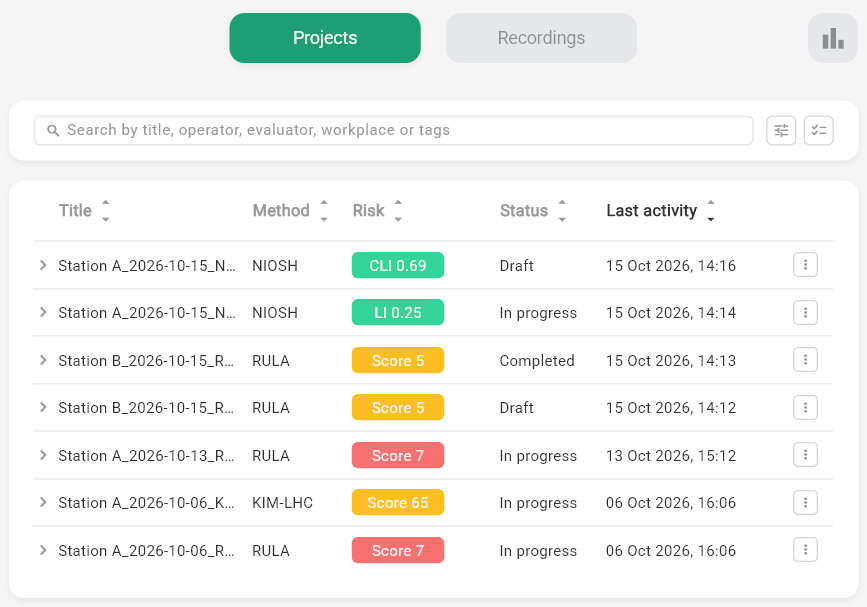Viewport: 867px width, 607px height.
Task: Open project Station A_2026-10-13_R... title
Action: [x=147, y=456]
